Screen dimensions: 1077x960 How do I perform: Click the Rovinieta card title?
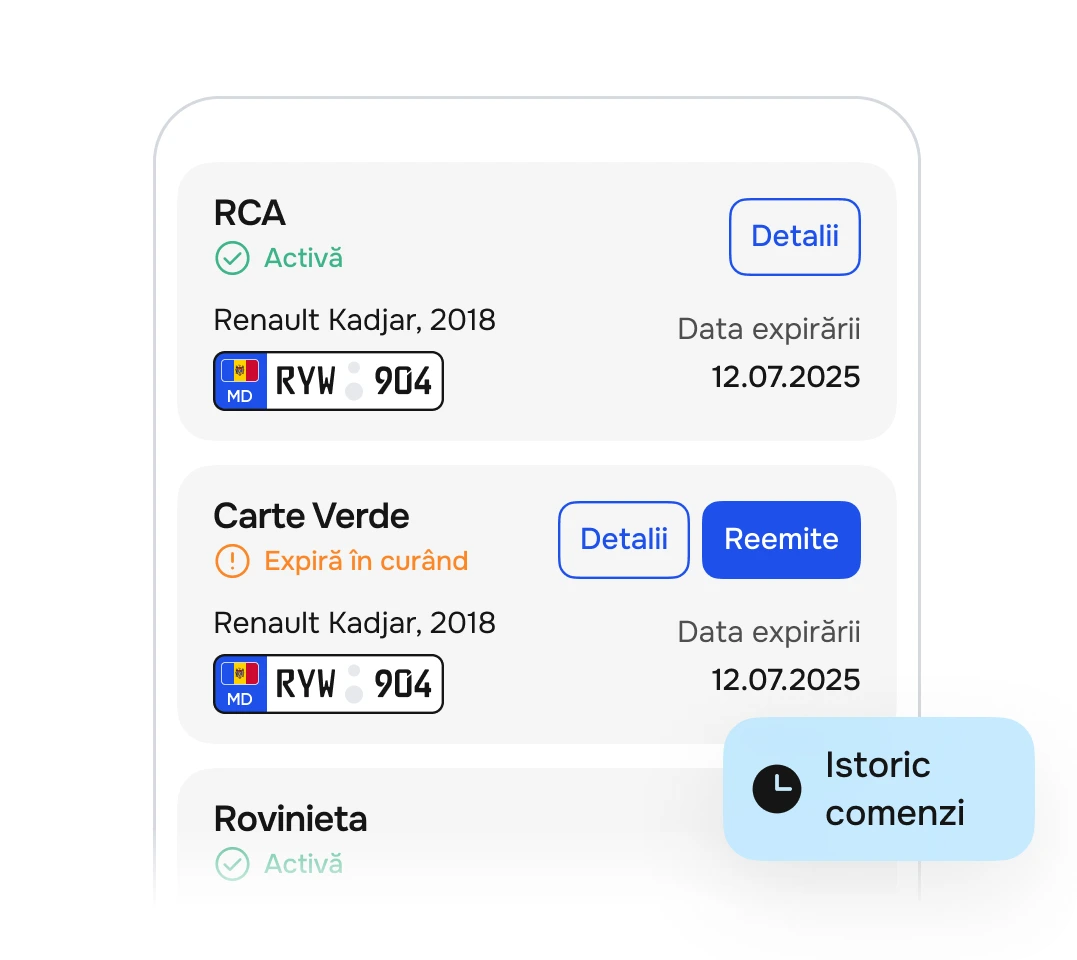pos(291,819)
